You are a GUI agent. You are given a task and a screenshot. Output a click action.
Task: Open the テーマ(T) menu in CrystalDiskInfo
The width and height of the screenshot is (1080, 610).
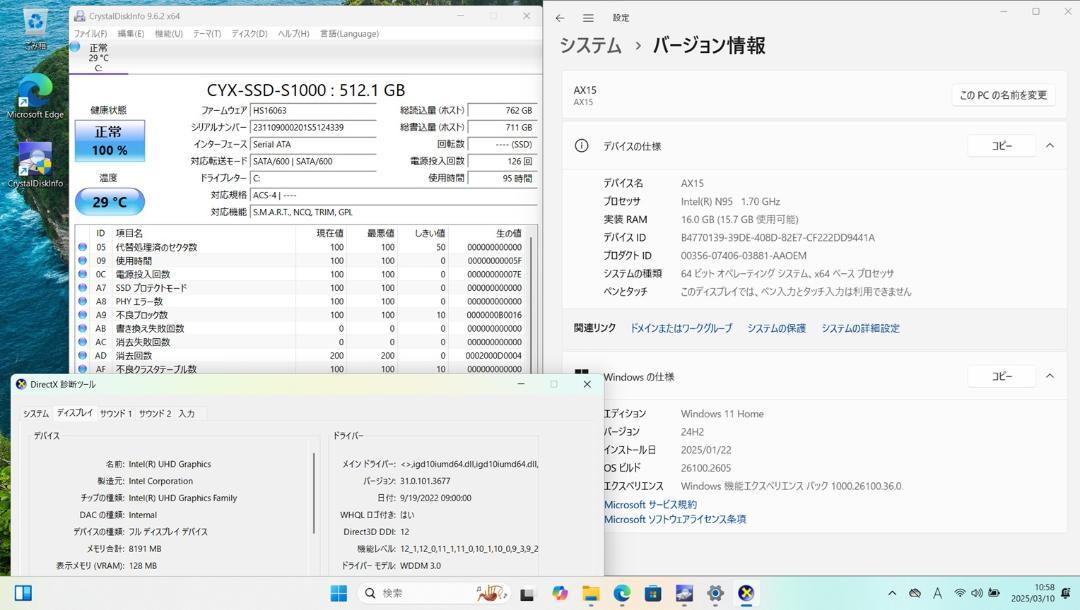(207, 34)
